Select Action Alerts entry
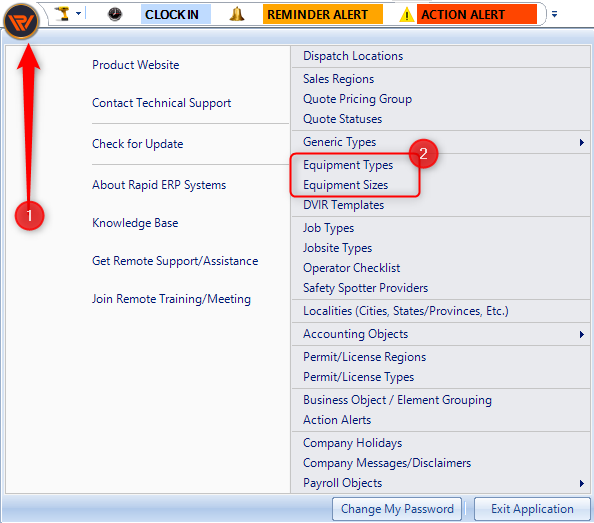 441,420
